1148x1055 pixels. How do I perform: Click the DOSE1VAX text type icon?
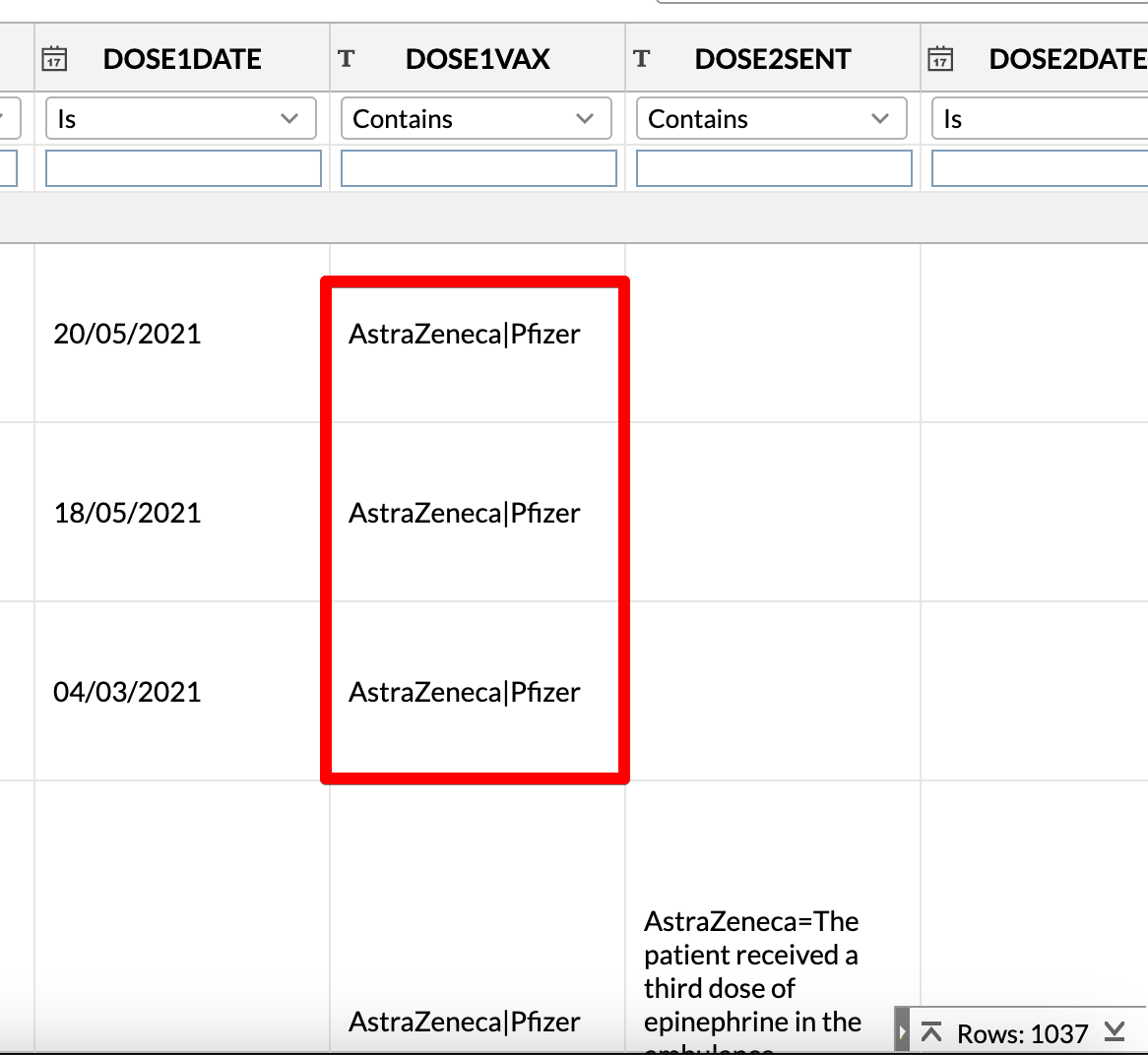click(x=347, y=58)
